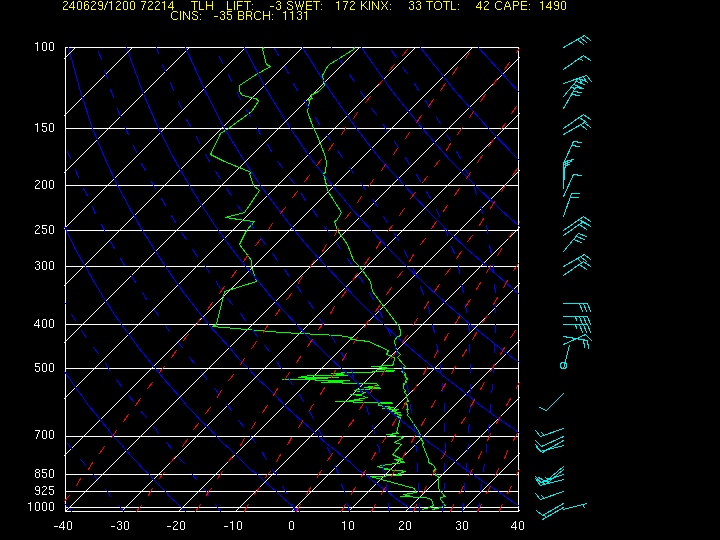This screenshot has height=540, width=720.
Task: Click the positive 20 temperature axis label
Action: click(x=405, y=526)
